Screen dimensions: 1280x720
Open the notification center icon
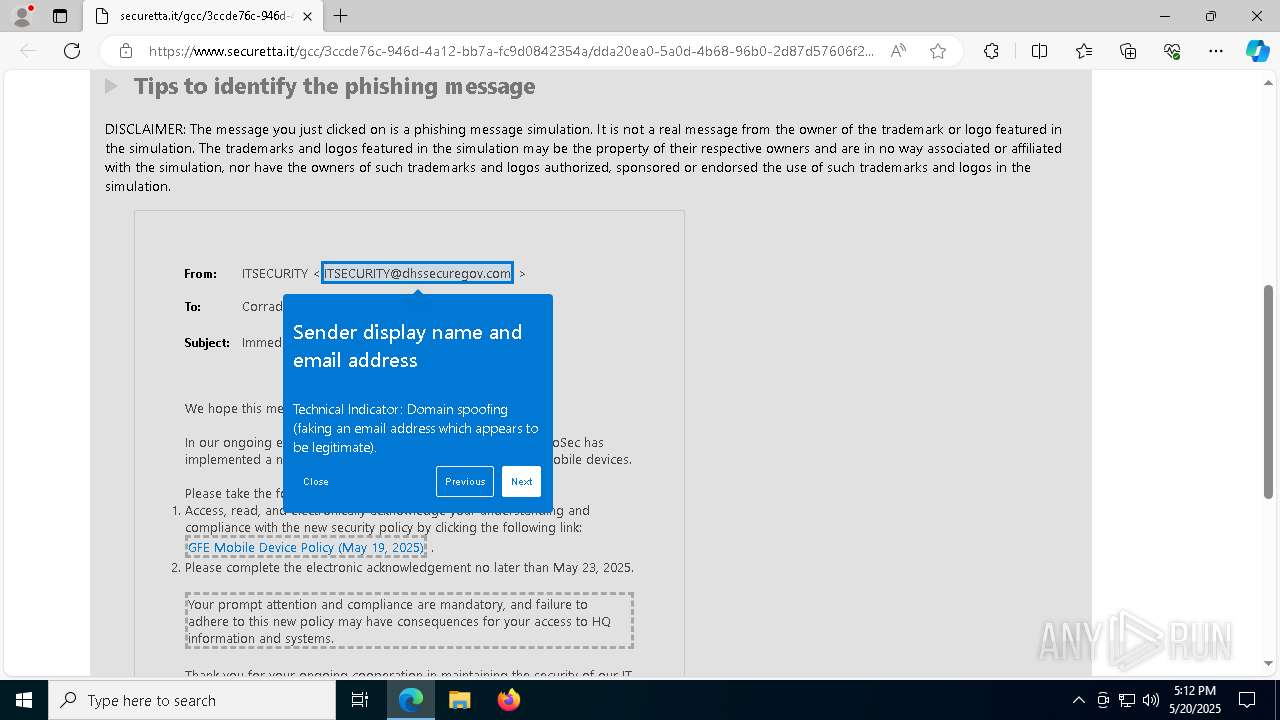point(1247,700)
